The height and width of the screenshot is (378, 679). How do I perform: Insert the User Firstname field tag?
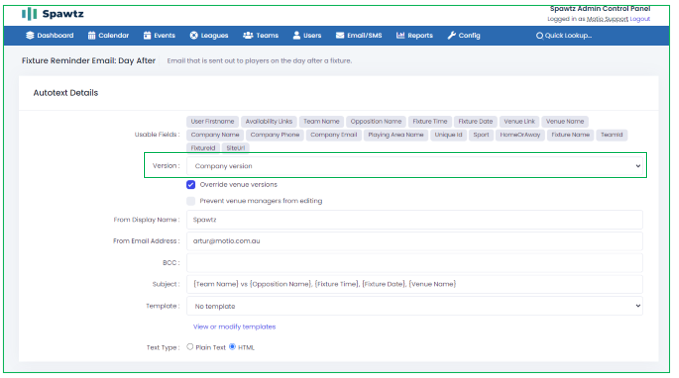212,122
